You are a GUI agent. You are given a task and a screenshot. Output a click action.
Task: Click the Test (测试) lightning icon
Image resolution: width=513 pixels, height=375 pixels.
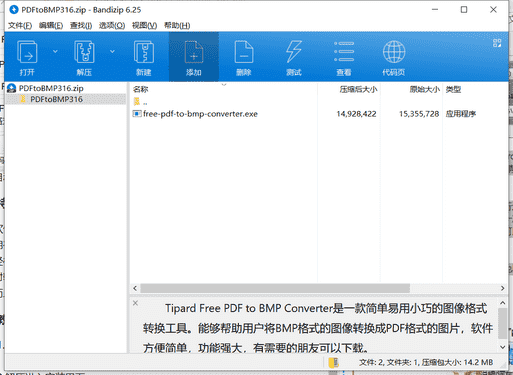(294, 52)
